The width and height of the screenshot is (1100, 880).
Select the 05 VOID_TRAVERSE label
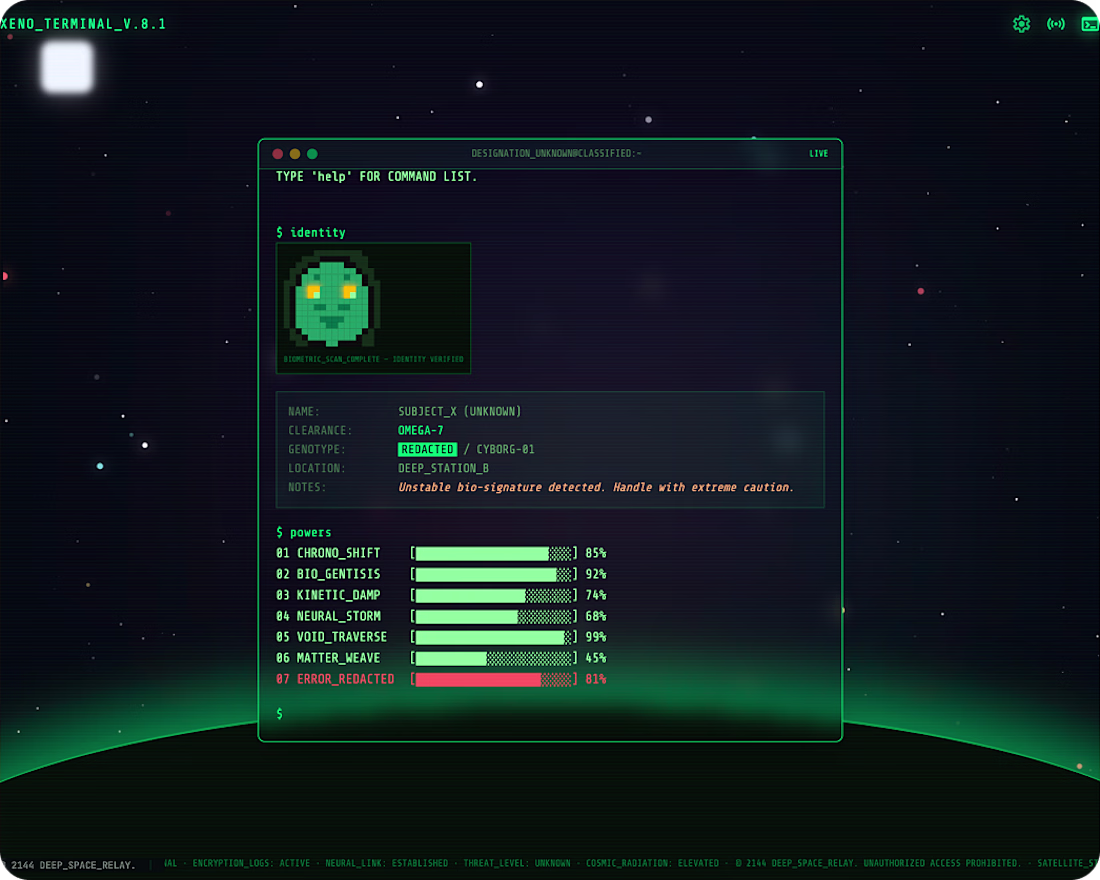pos(332,637)
